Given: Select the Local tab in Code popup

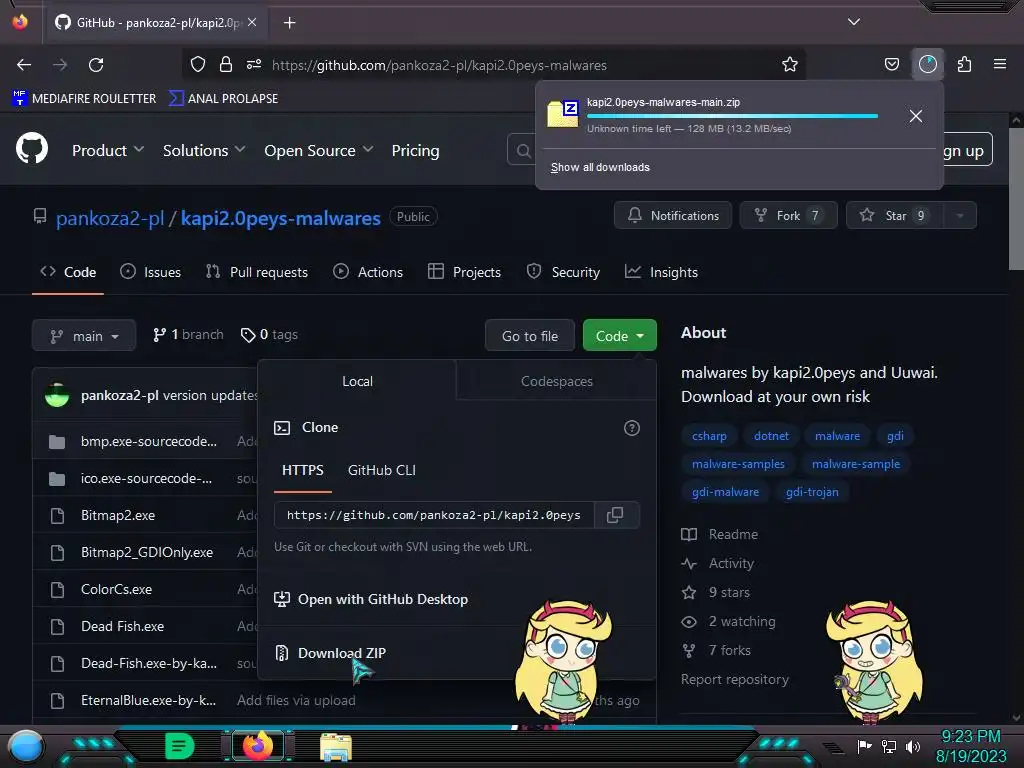Looking at the screenshot, I should click(x=357, y=381).
